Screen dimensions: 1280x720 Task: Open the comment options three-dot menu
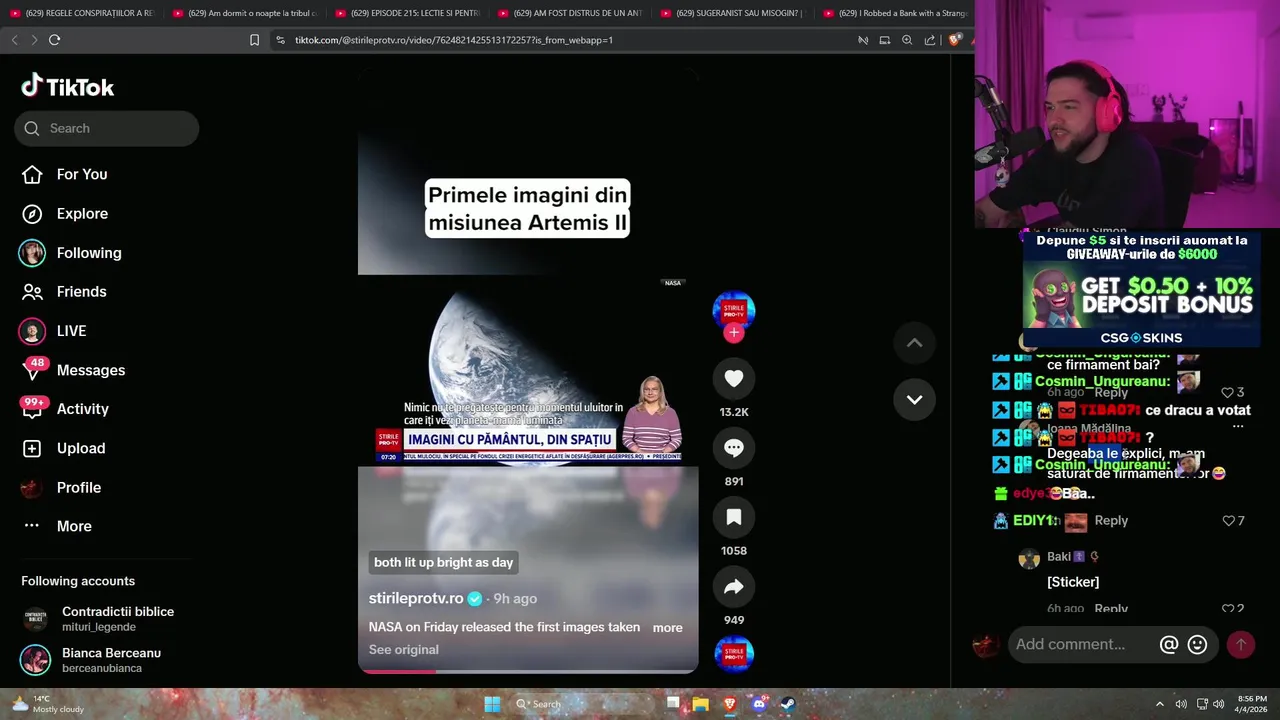coord(1238,427)
